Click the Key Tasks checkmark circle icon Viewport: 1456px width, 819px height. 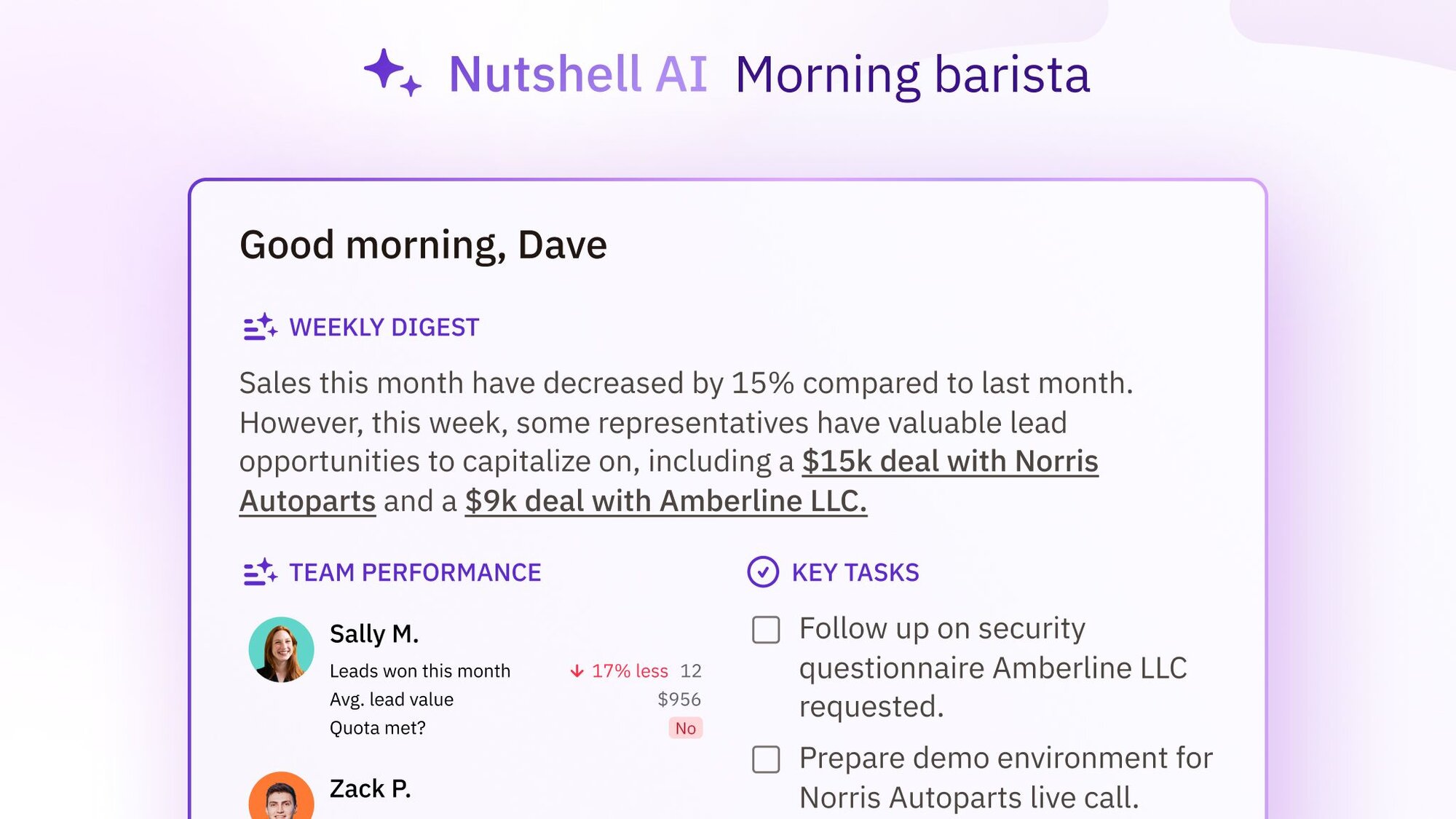pyautogui.click(x=763, y=572)
